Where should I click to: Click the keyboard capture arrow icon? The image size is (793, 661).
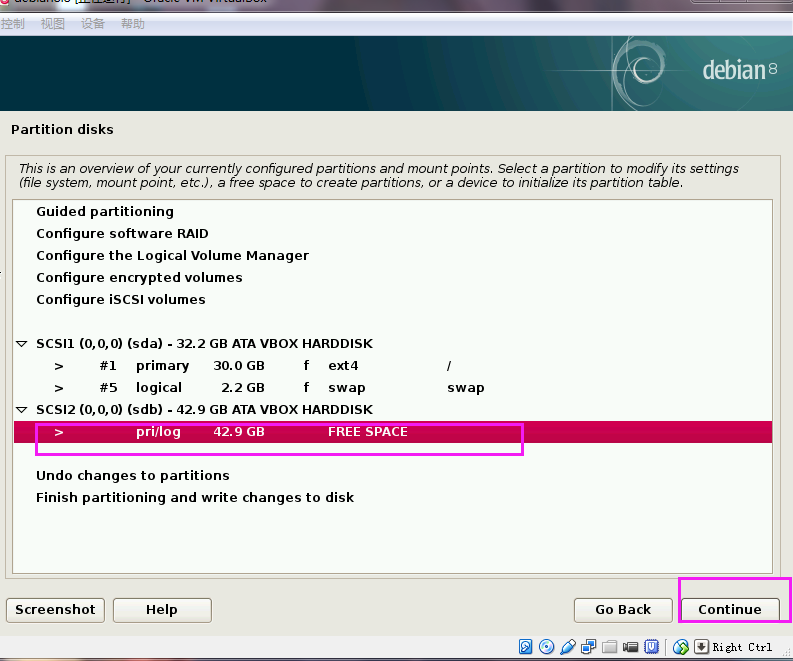click(701, 647)
